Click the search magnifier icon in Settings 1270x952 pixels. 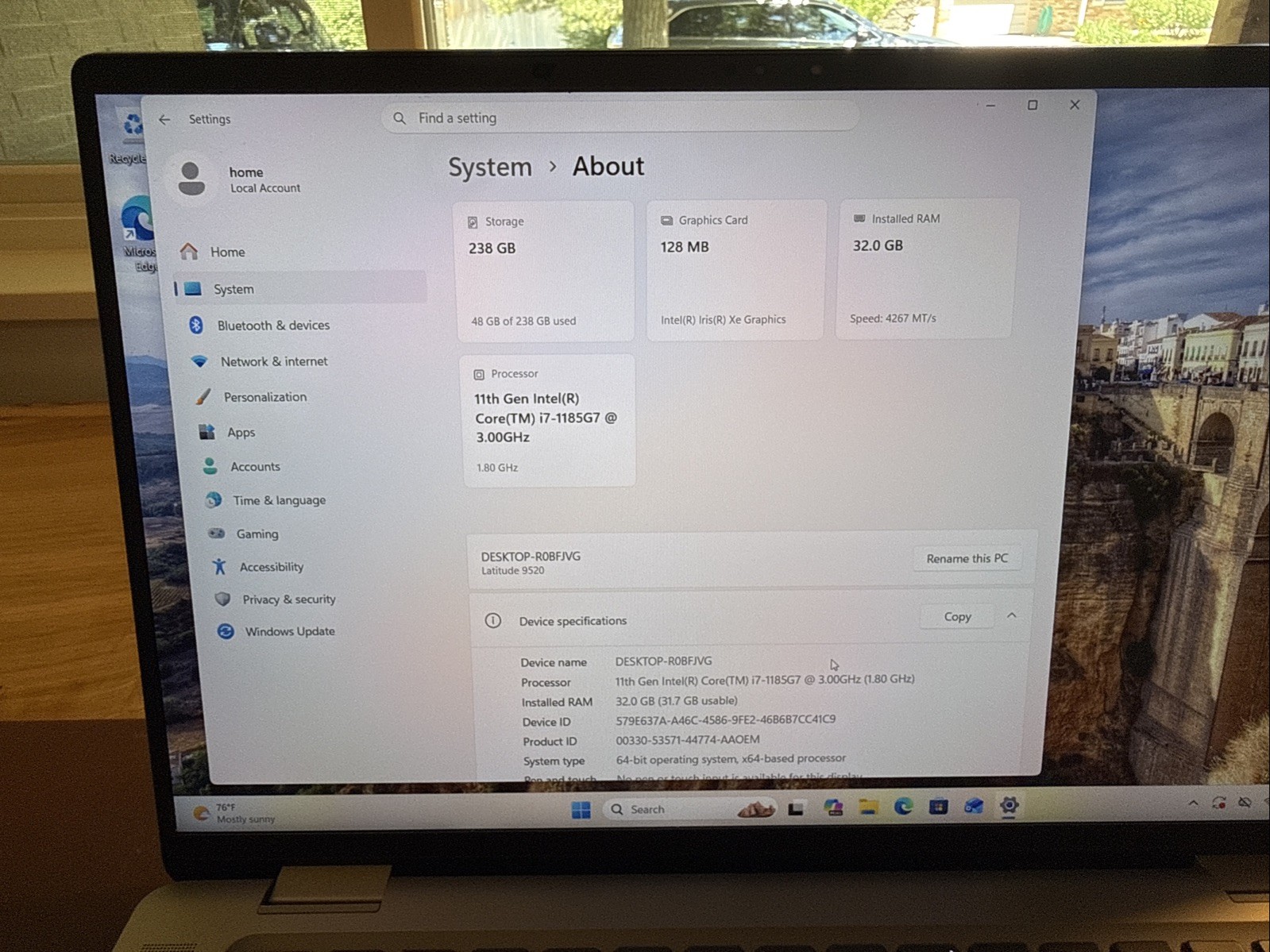400,118
